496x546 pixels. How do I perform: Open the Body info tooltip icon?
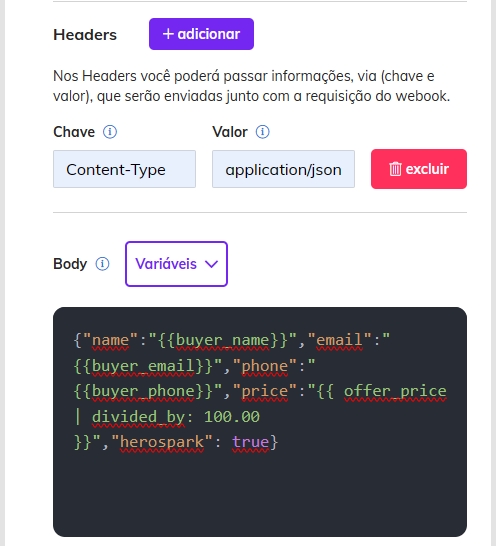pos(102,264)
